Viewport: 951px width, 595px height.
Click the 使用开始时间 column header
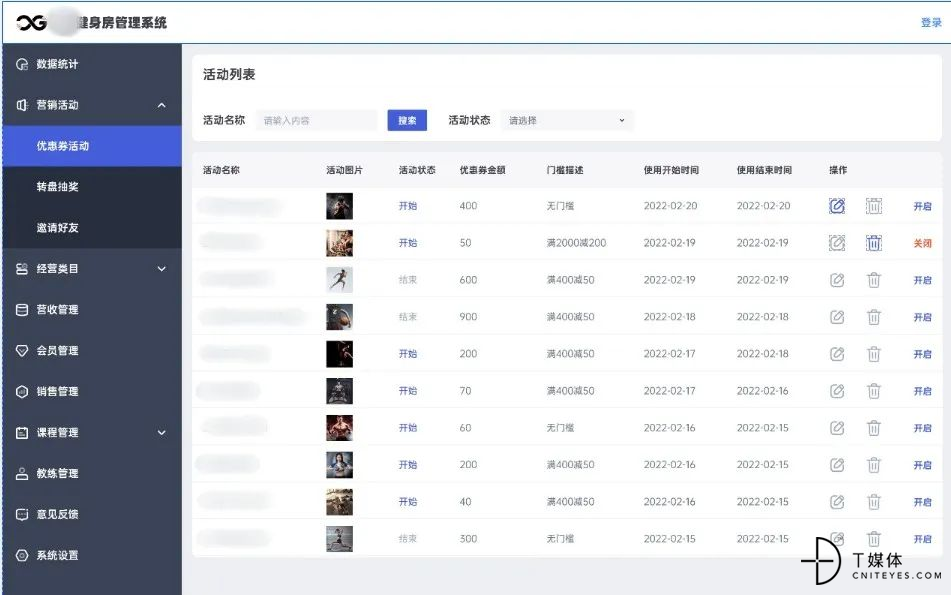click(x=671, y=170)
